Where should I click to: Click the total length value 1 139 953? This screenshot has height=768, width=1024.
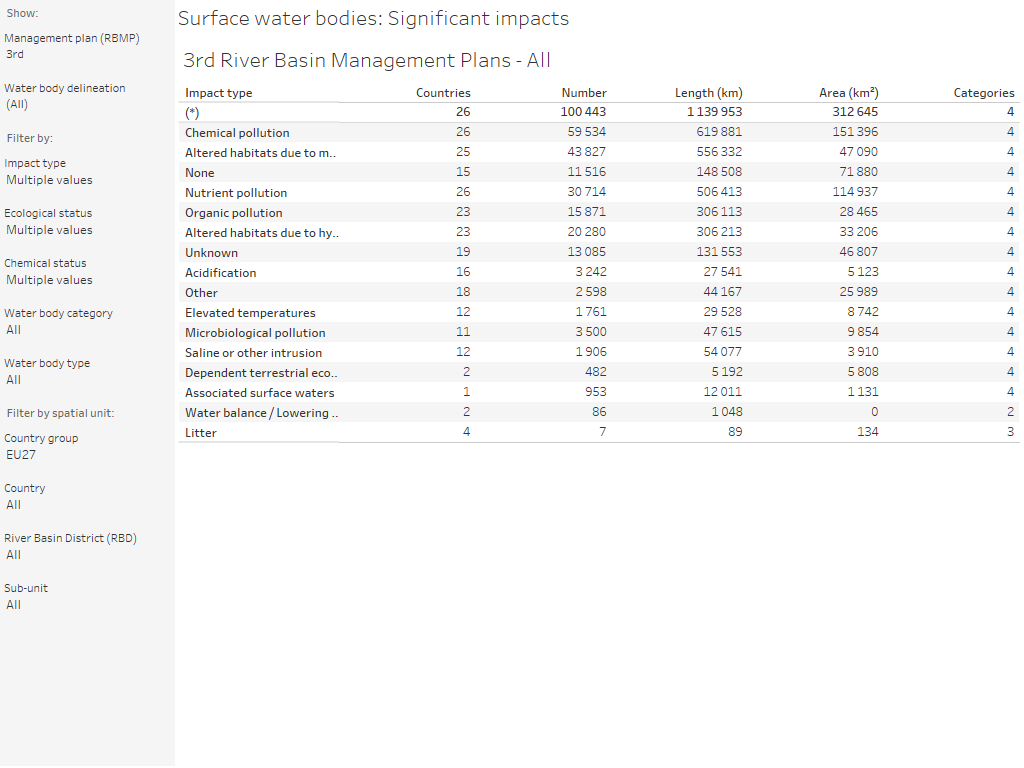(714, 112)
